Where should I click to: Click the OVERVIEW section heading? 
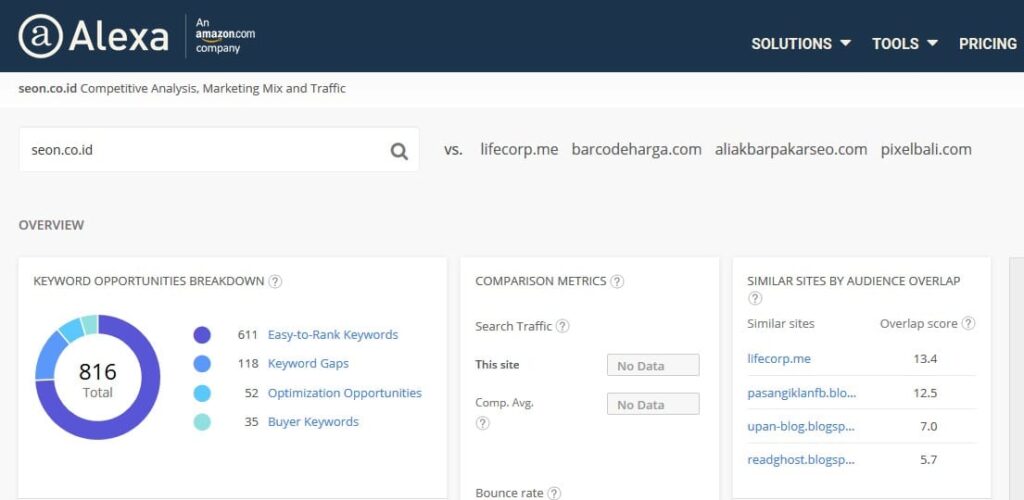(x=52, y=225)
